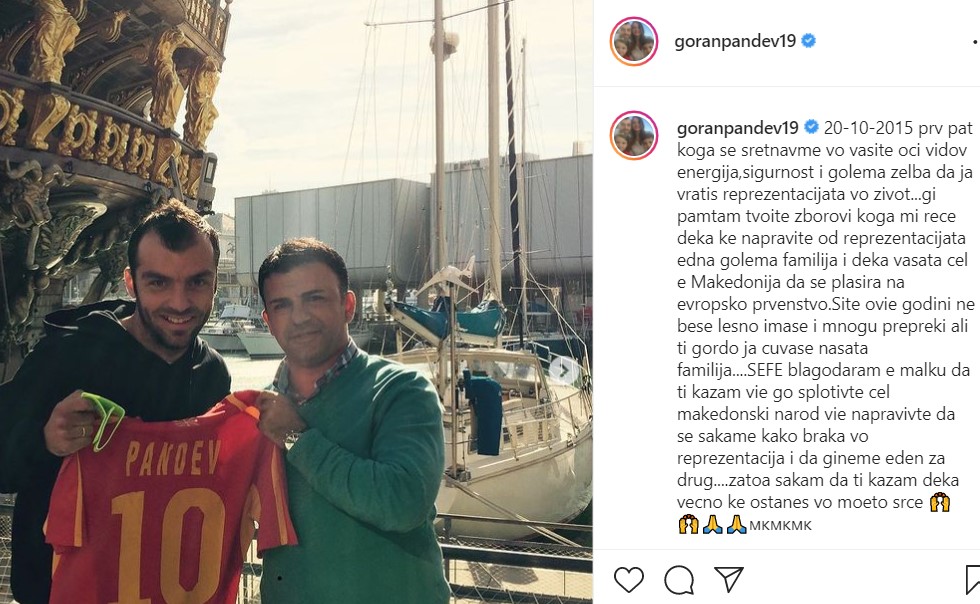Click the MKMKMK text ending the caption
This screenshot has width=980, height=604.
click(x=780, y=526)
